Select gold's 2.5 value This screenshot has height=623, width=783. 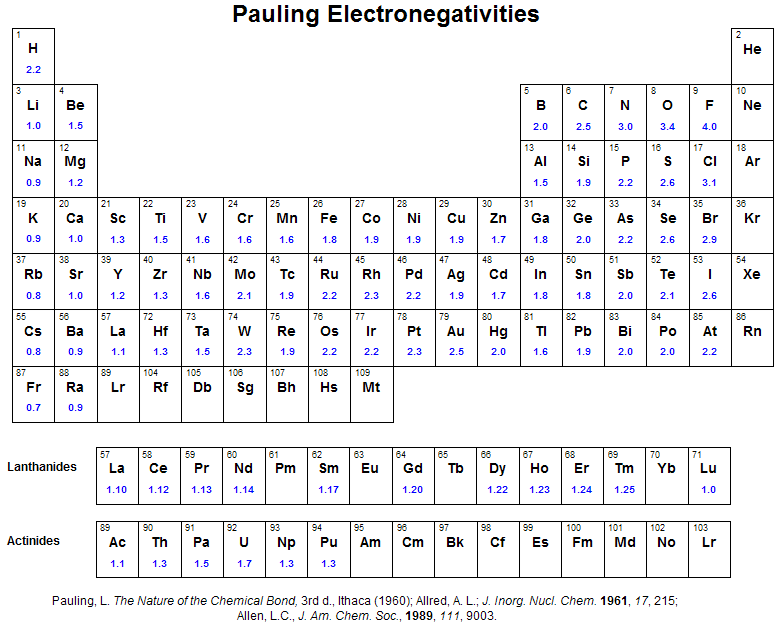(x=456, y=351)
